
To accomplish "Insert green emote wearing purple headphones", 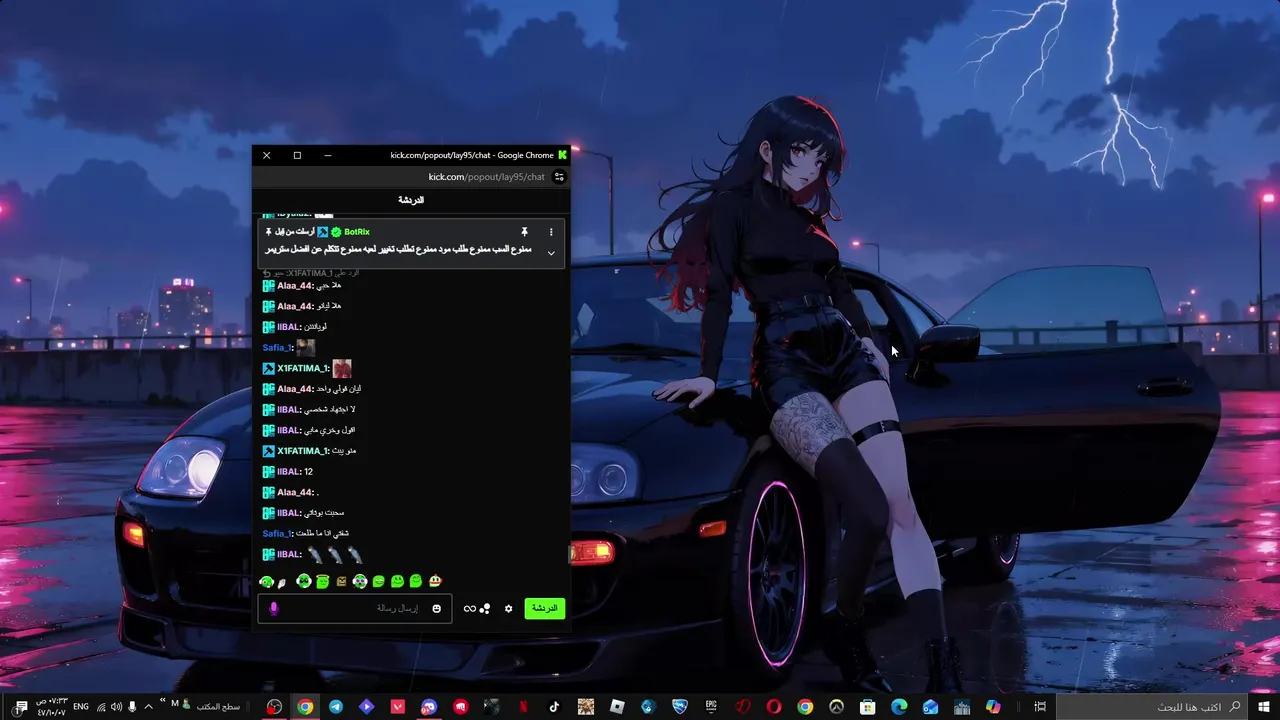I will [x=360, y=581].
